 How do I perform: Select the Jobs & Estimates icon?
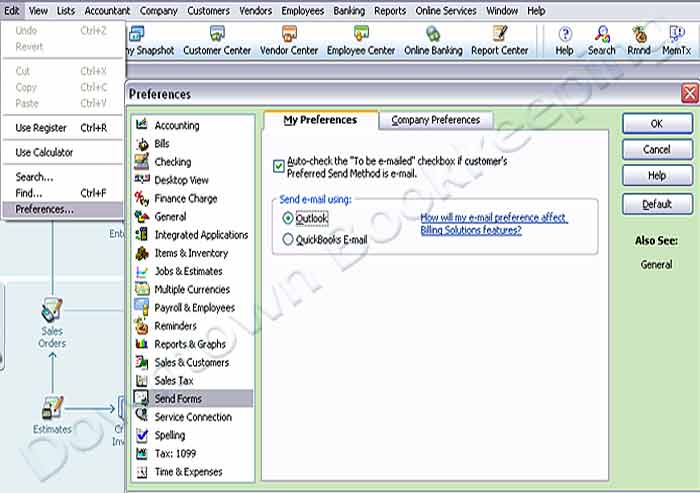(x=142, y=271)
